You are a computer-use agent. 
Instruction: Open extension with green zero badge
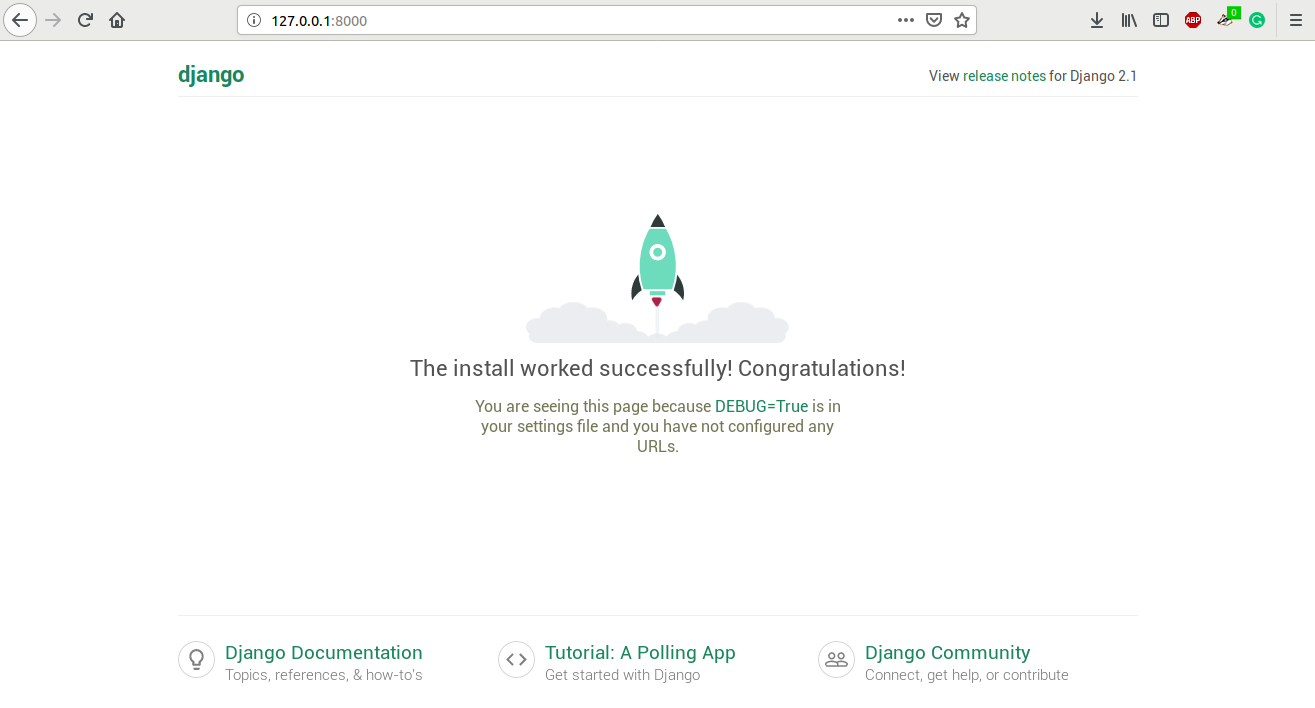pyautogui.click(x=1227, y=19)
